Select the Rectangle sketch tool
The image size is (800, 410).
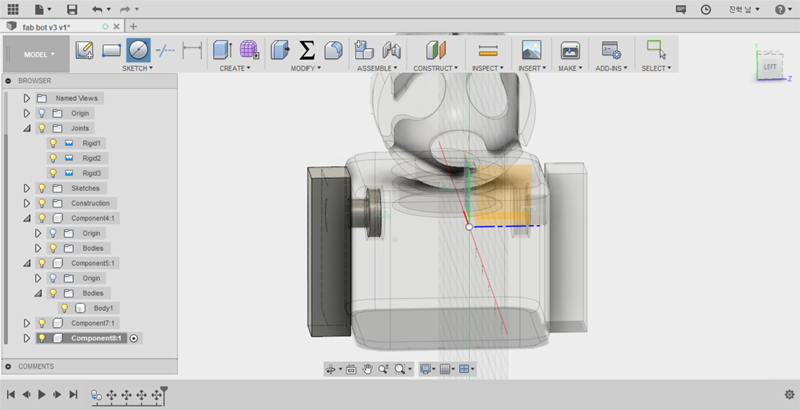click(112, 50)
